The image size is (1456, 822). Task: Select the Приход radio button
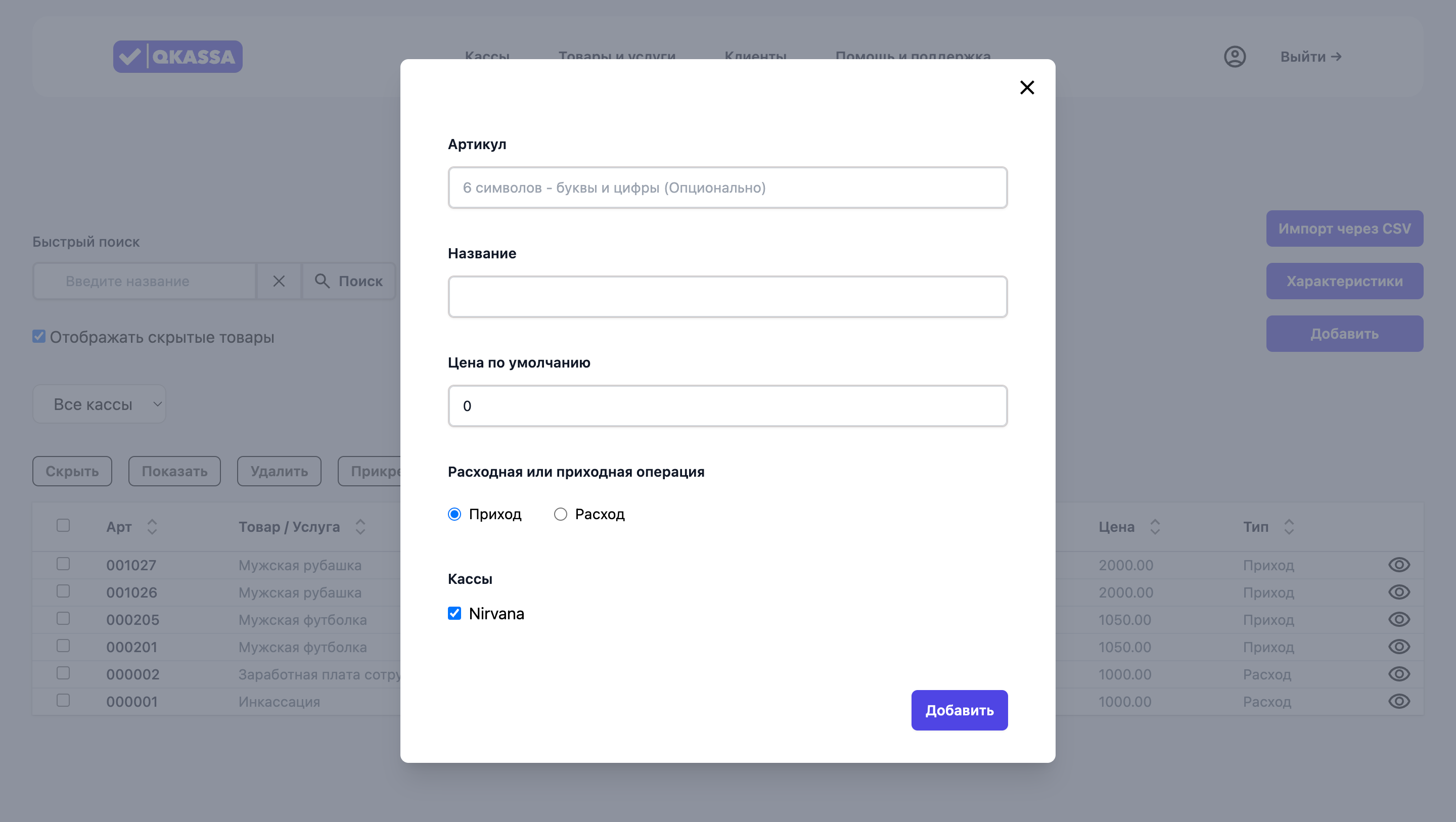tap(454, 515)
